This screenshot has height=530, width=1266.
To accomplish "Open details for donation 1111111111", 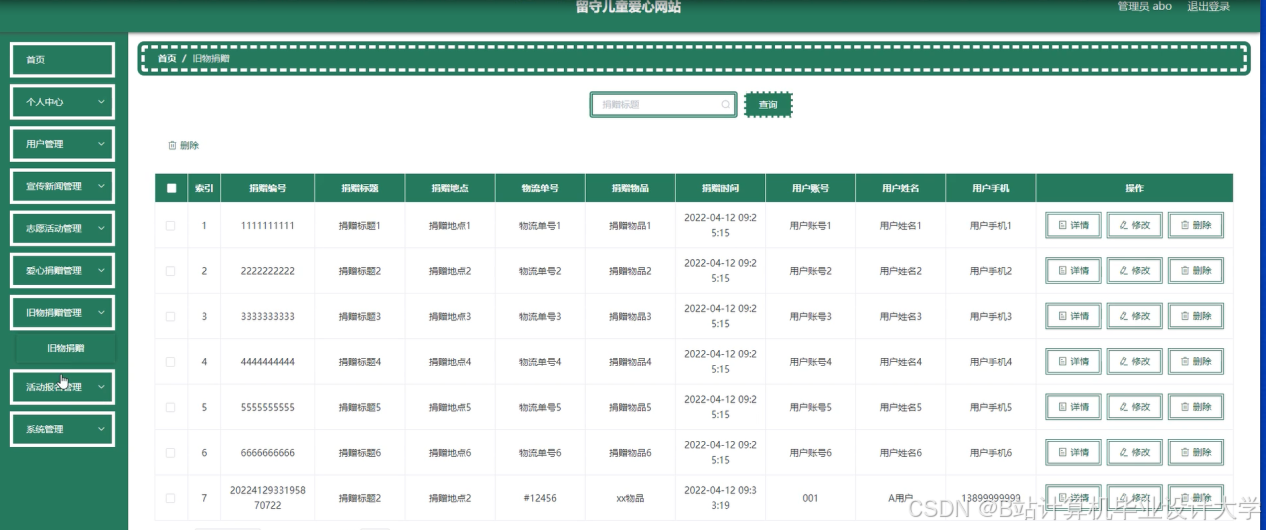I will [1073, 225].
